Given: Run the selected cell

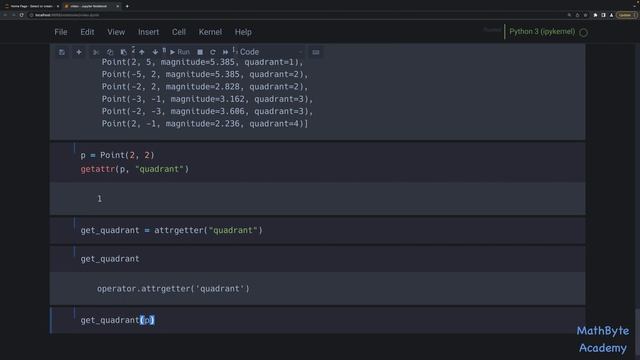Looking at the screenshot, I should 180,52.
